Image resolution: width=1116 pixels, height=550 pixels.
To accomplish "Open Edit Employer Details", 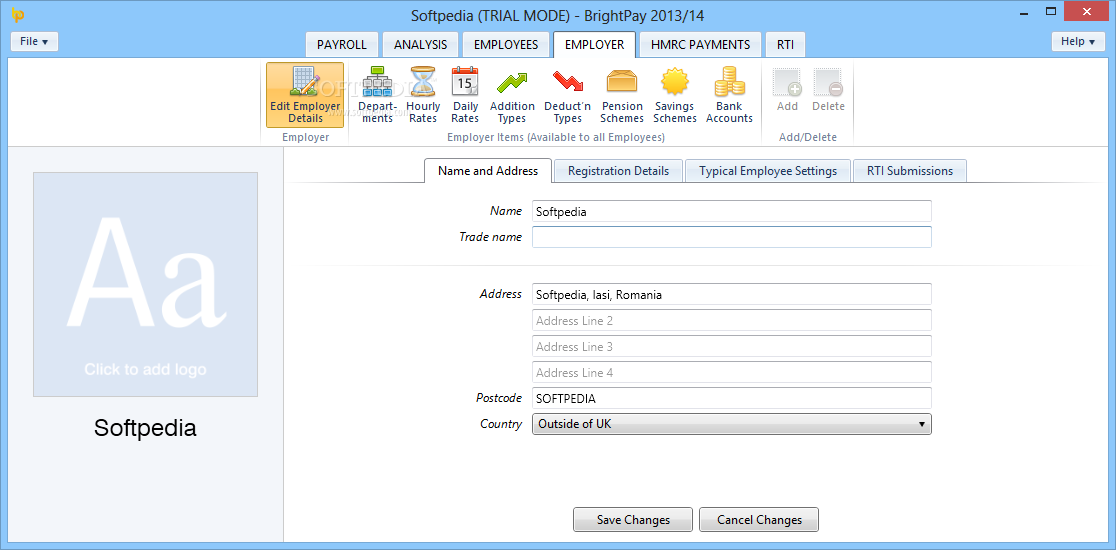I will pyautogui.click(x=305, y=95).
